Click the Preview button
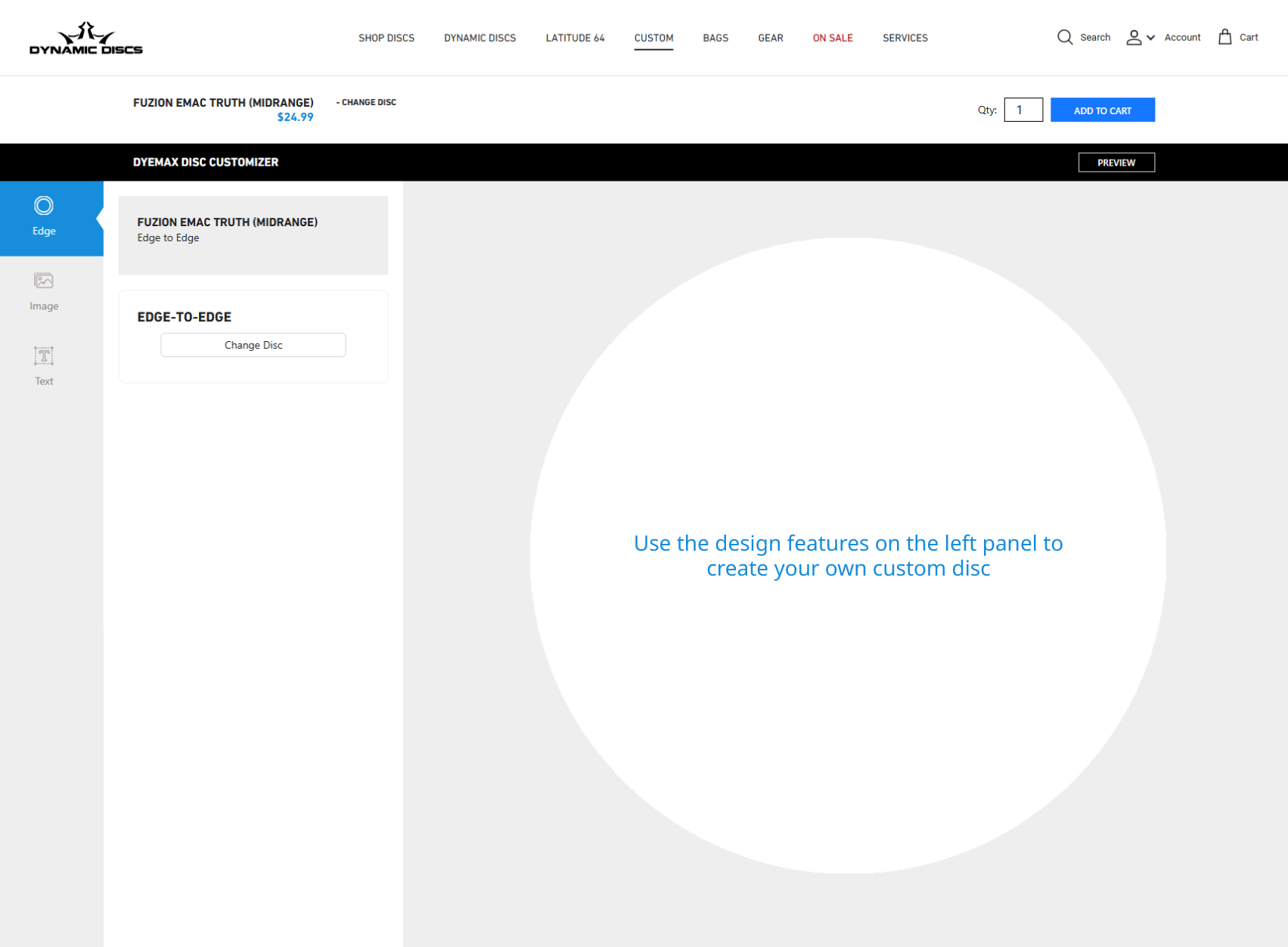Screen dimensions: 1288x947 pos(1116,163)
